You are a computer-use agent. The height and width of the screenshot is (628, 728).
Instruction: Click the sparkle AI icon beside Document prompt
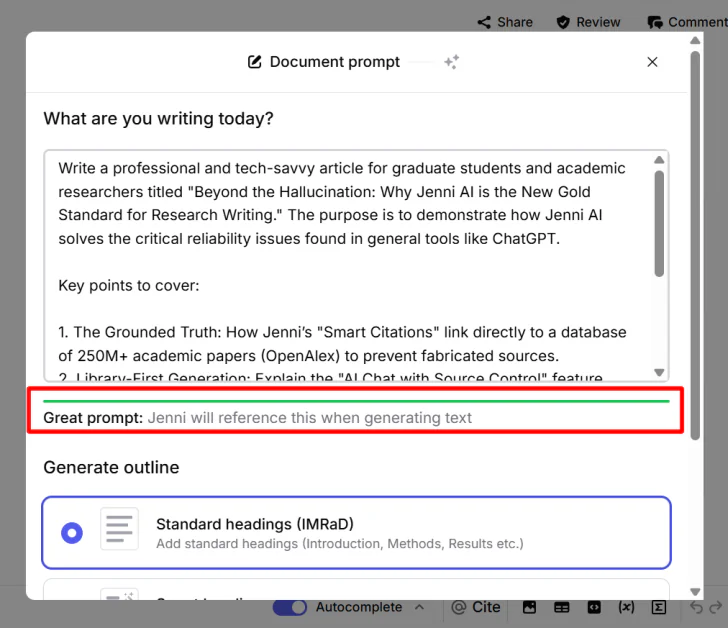point(452,62)
